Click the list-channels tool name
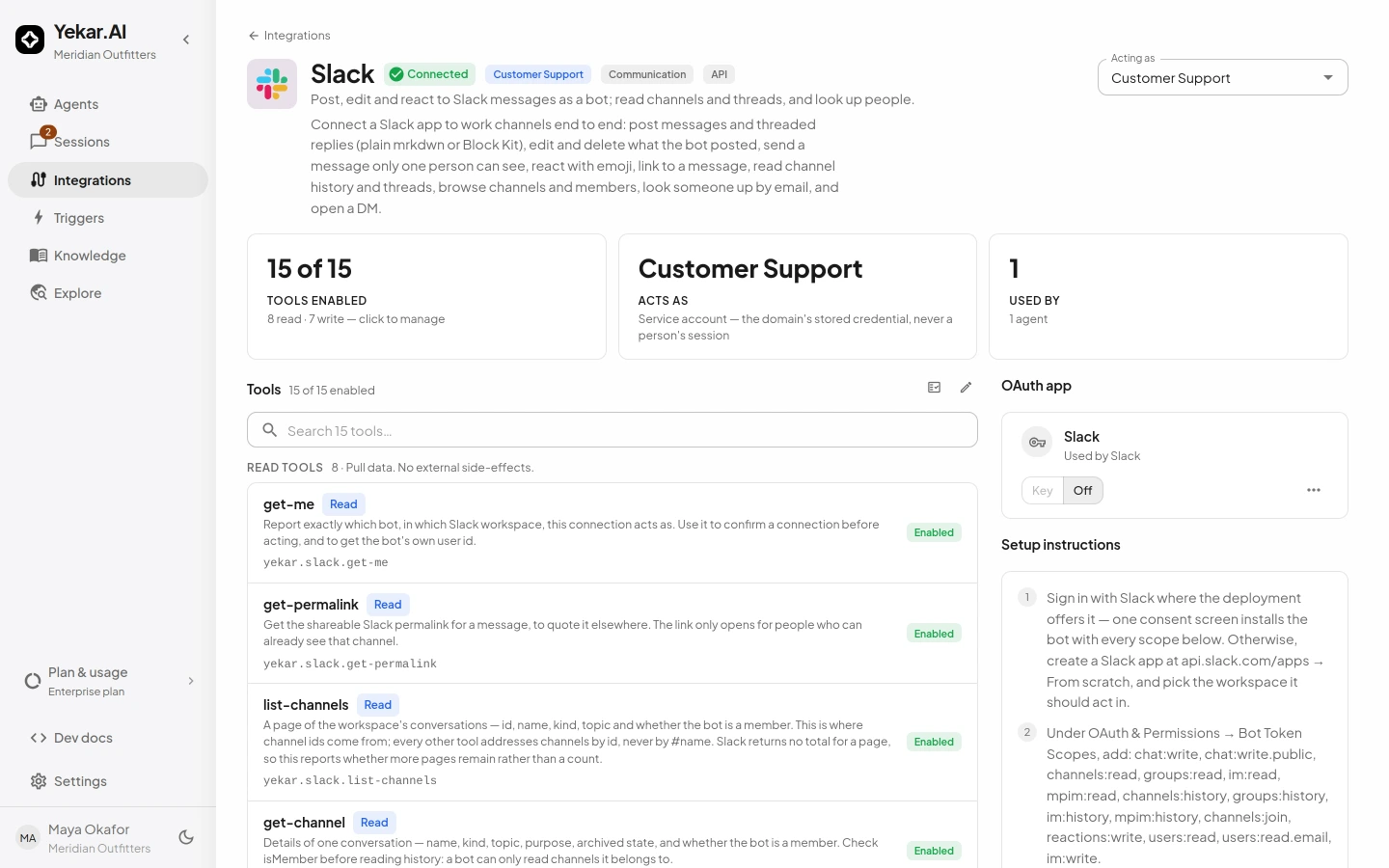The image size is (1389, 868). [x=306, y=705]
